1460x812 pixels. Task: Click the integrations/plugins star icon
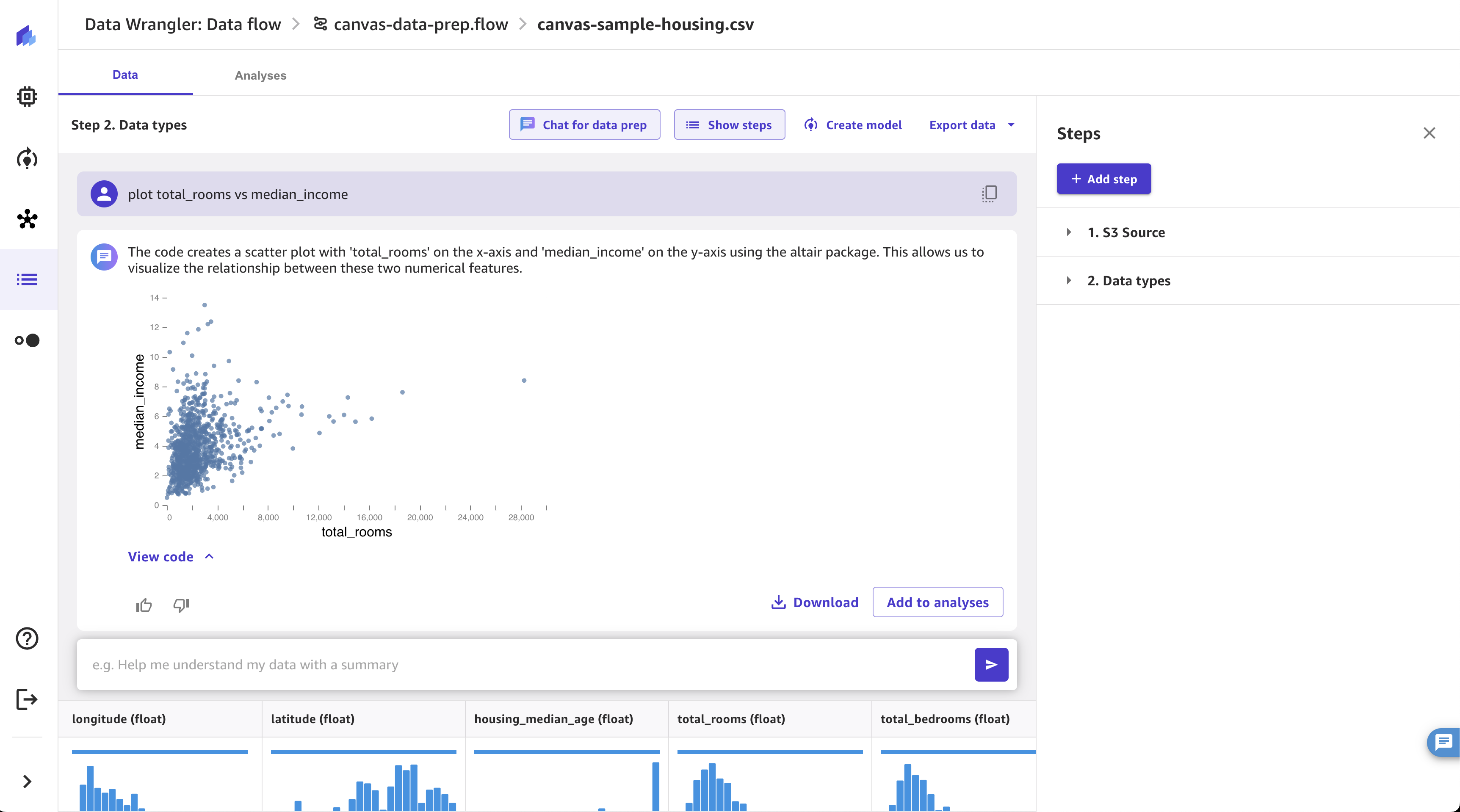[x=28, y=218]
